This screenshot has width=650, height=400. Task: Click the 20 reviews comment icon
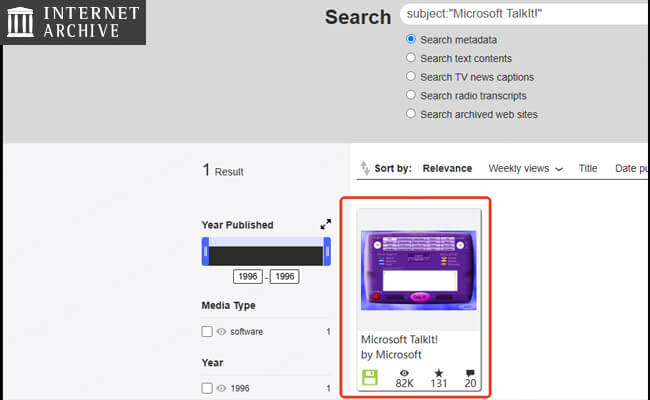pyautogui.click(x=470, y=373)
